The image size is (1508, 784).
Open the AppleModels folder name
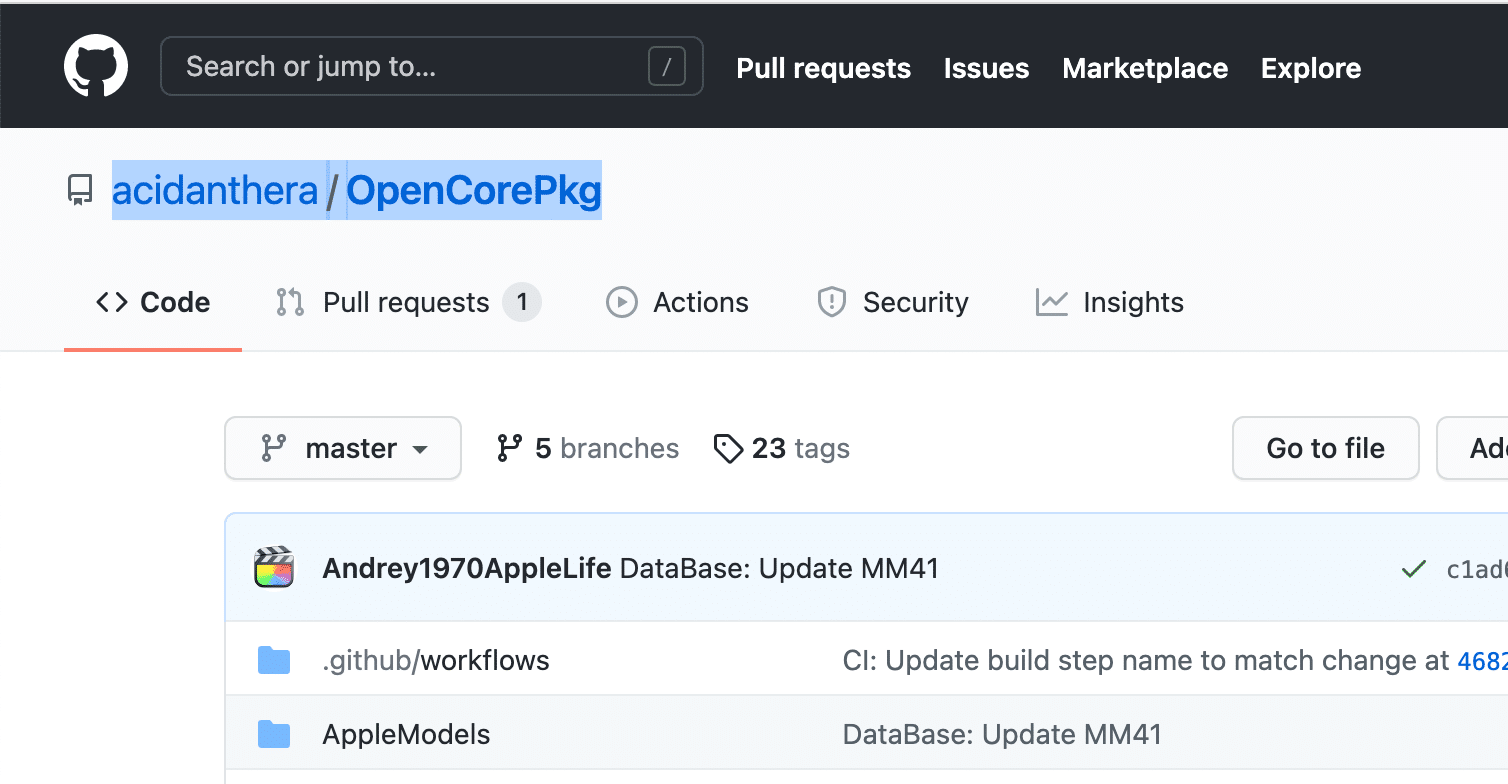click(x=406, y=735)
